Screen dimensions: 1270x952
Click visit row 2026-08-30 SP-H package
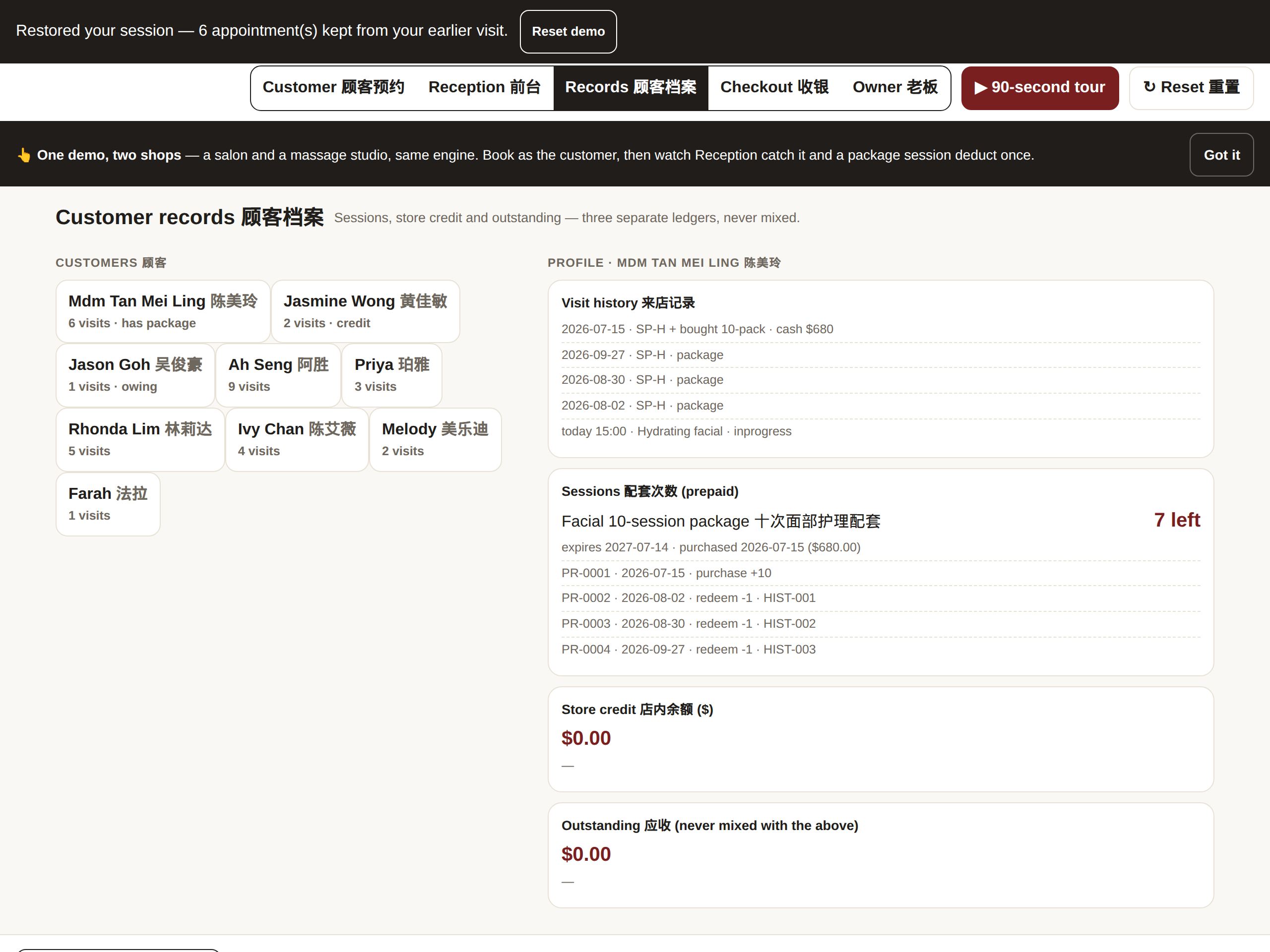[x=880, y=380]
